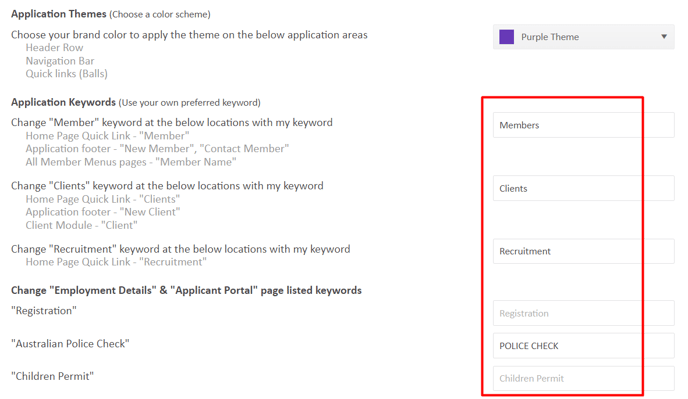This screenshot has width=688, height=399.
Task: Click the Application Themes heading
Action: [x=59, y=14]
